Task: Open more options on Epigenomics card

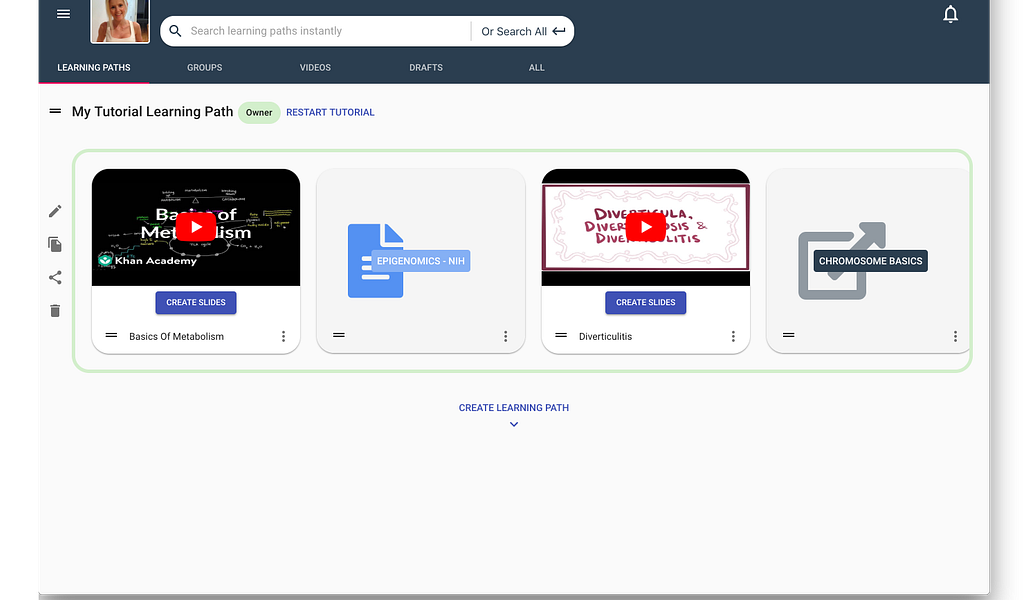Action: [x=505, y=336]
